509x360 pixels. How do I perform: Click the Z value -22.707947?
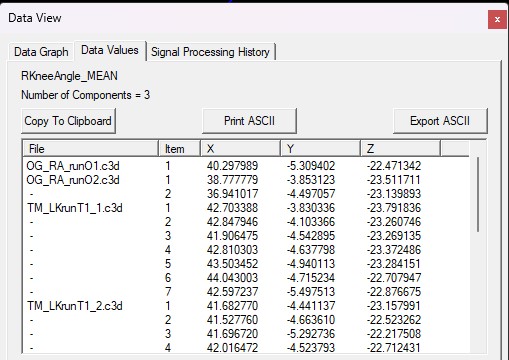point(394,278)
